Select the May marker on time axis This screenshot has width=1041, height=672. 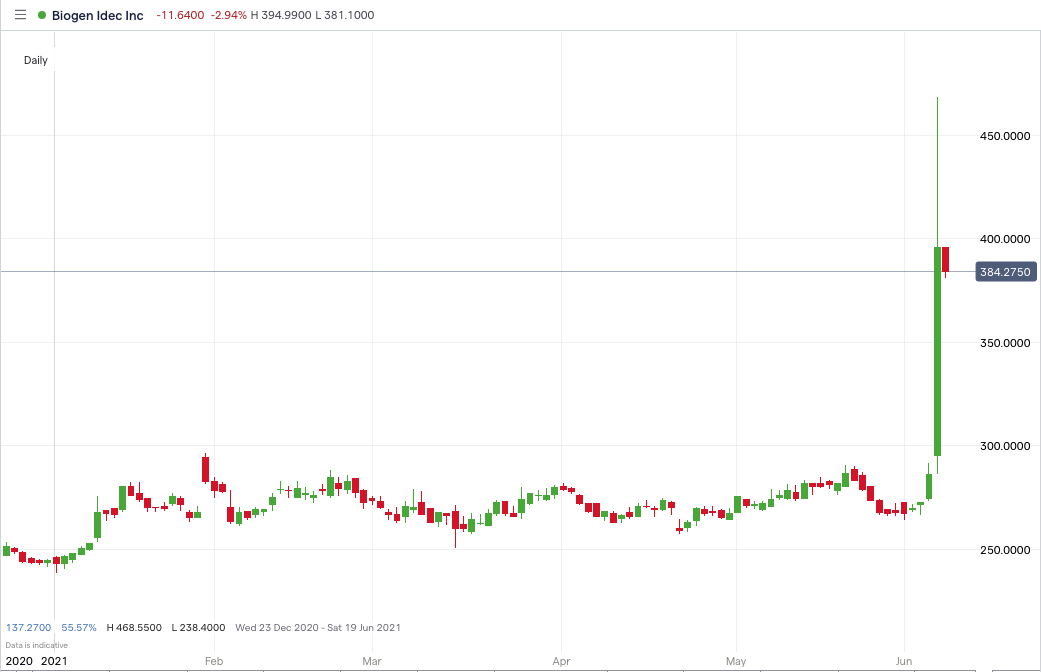tap(736, 661)
